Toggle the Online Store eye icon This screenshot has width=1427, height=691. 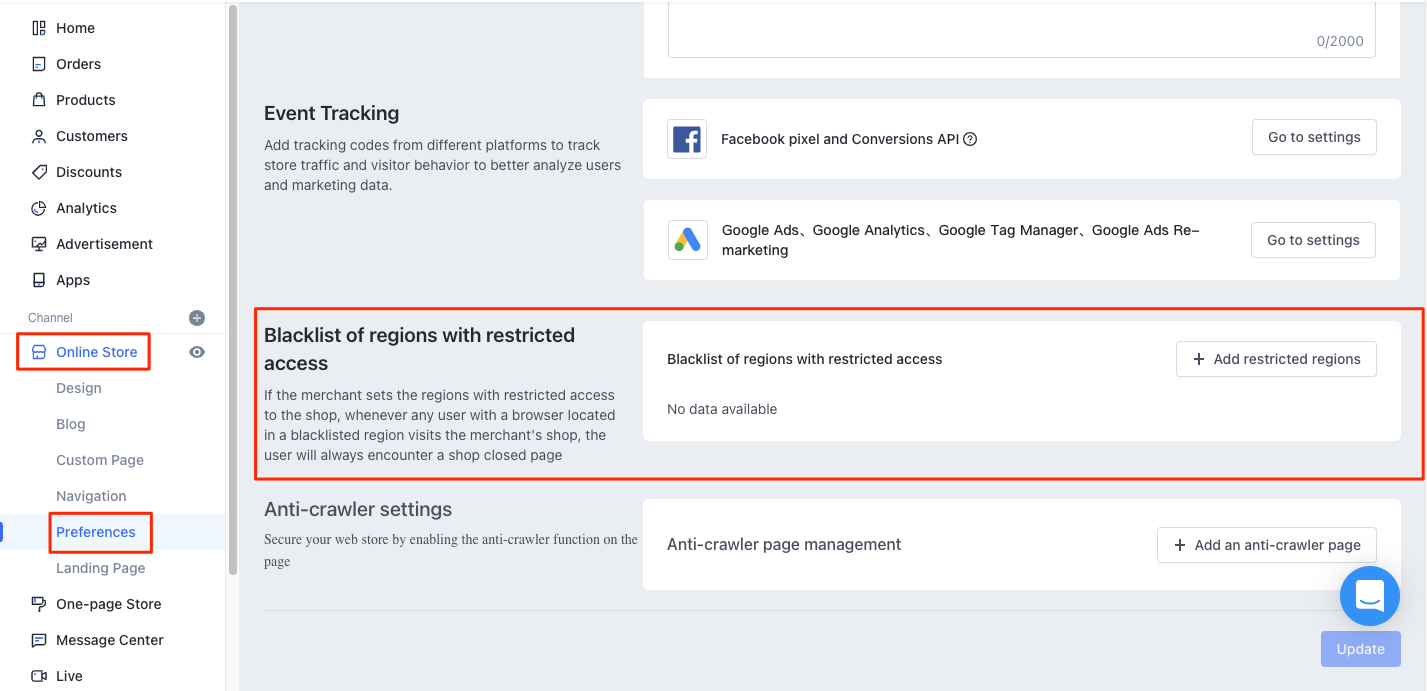pos(197,352)
